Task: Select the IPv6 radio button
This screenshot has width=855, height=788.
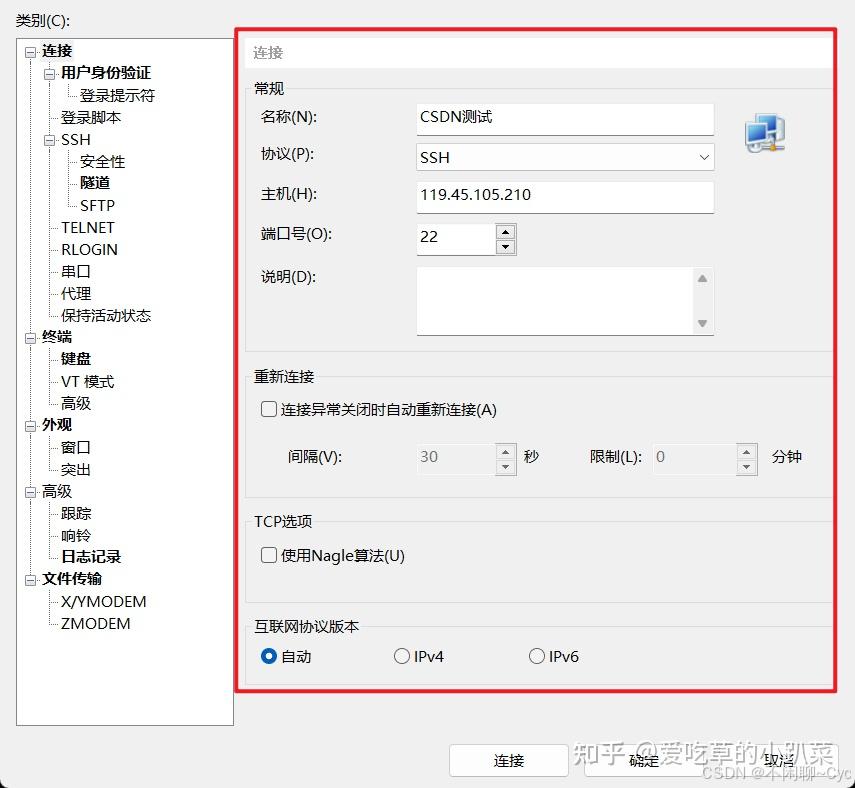Action: [x=537, y=656]
